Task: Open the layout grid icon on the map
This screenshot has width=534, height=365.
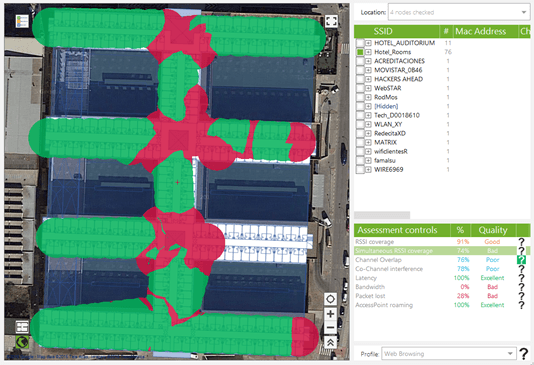Action: [x=22, y=327]
